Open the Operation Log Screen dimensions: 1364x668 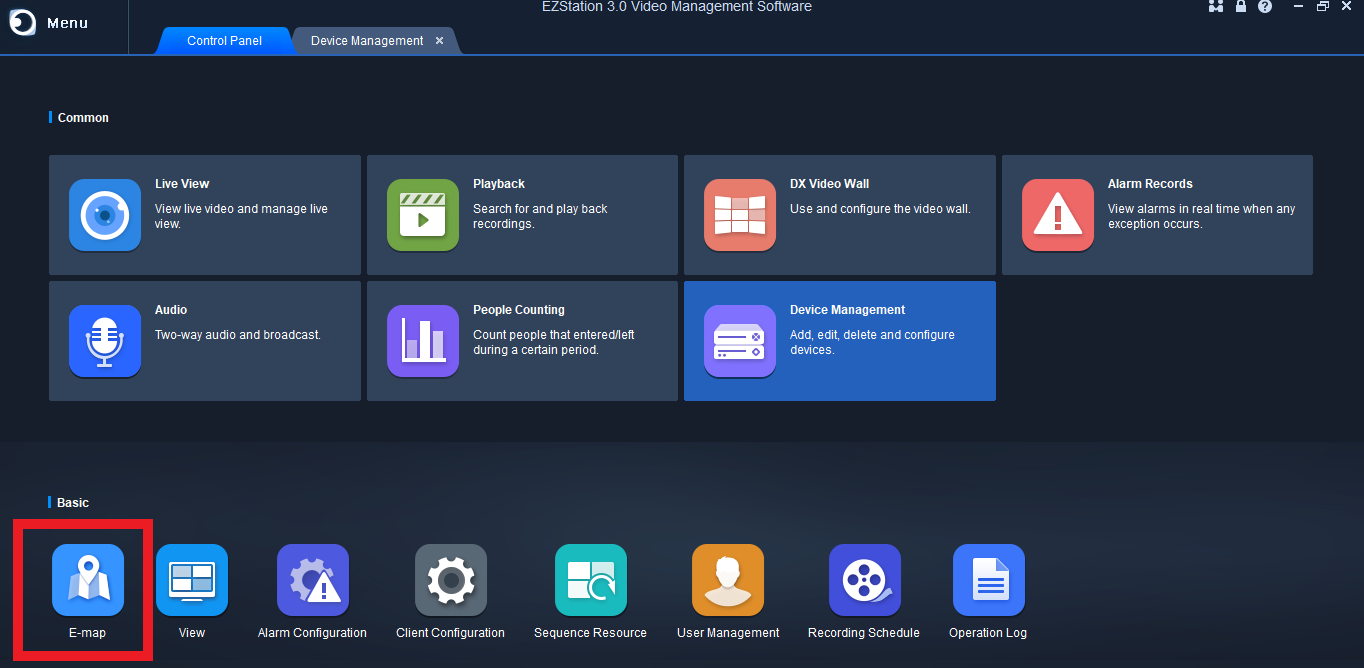[988, 590]
